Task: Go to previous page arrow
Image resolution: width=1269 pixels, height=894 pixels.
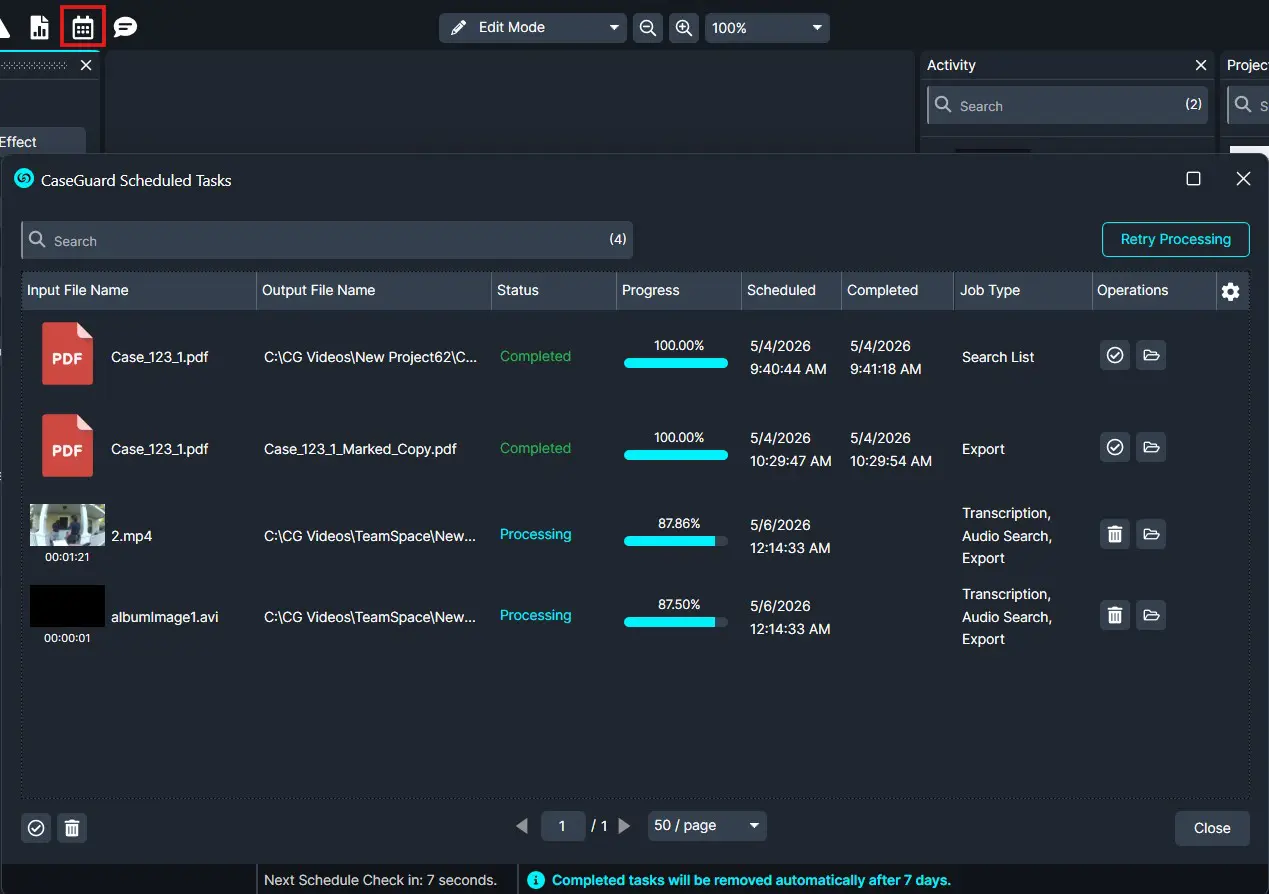Action: pos(521,826)
